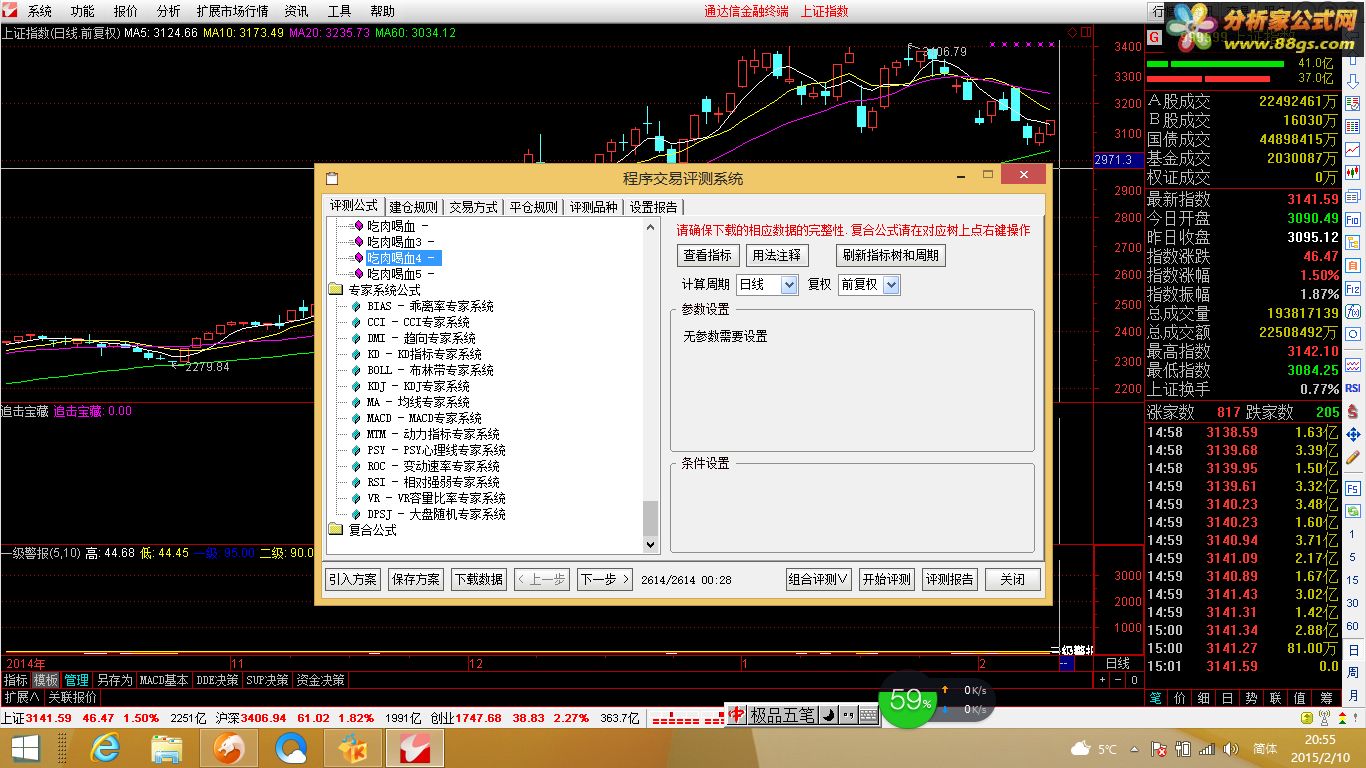Switch to 设置报告 tab
1366x768 pixels.
[654, 207]
